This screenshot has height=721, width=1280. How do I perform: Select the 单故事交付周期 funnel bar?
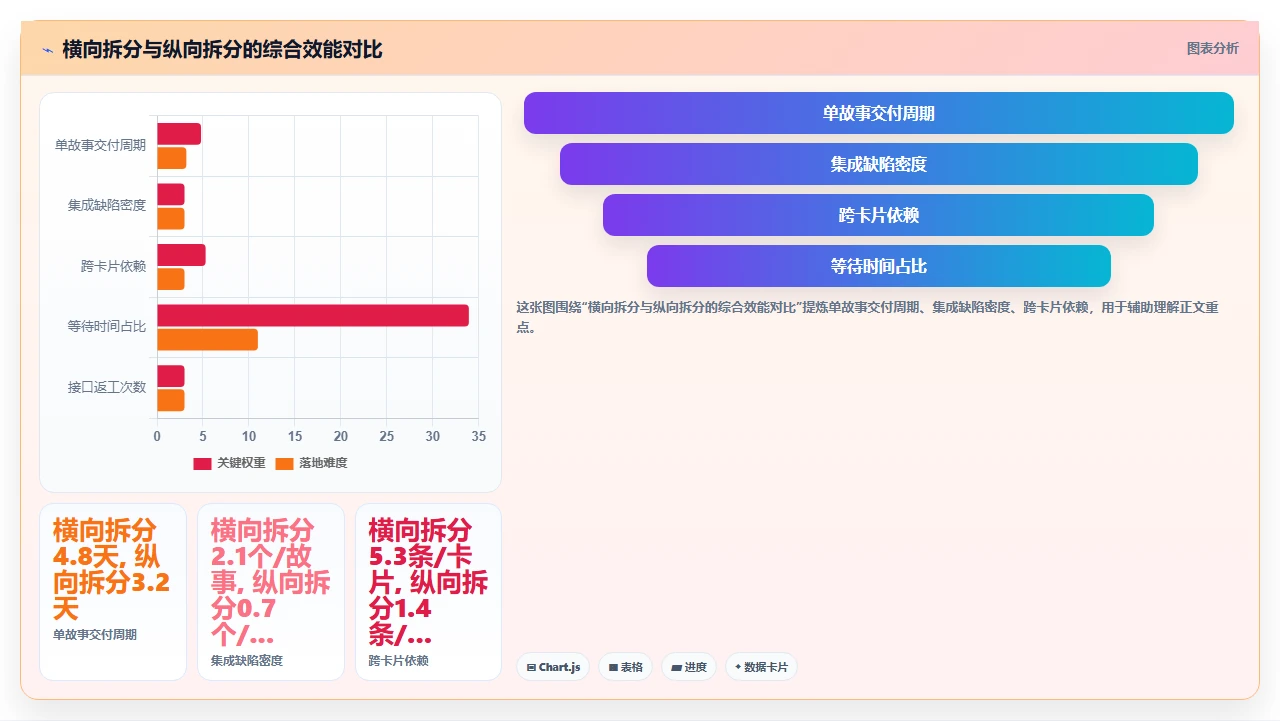coord(878,113)
